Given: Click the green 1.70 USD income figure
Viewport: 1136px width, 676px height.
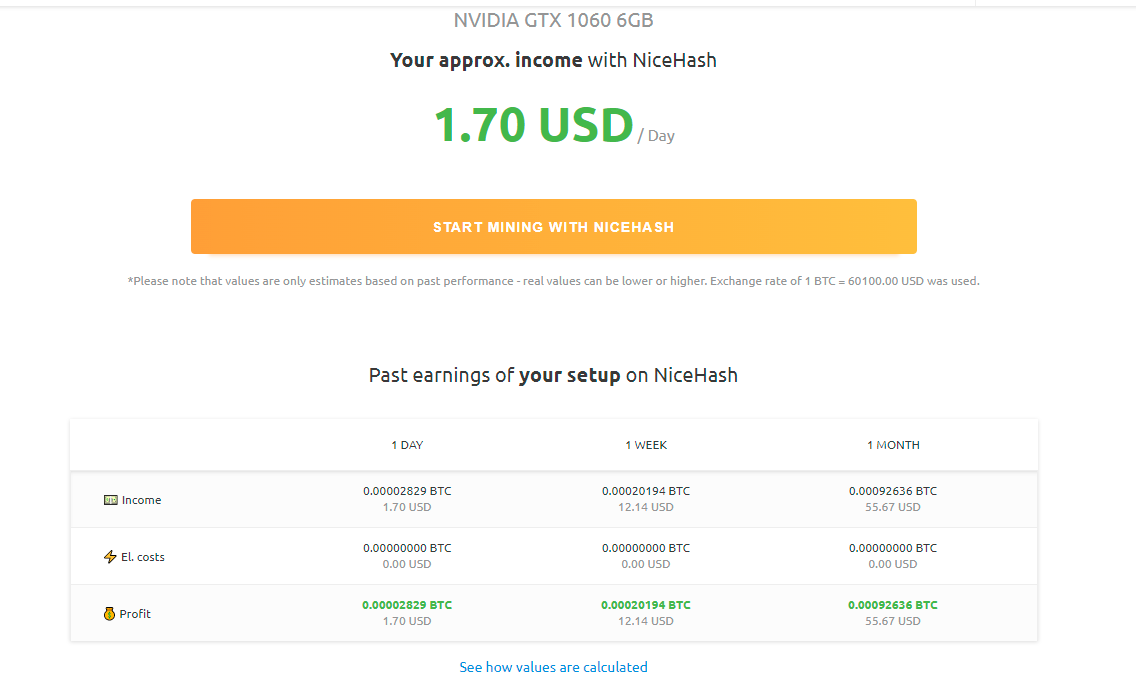Looking at the screenshot, I should [x=530, y=125].
